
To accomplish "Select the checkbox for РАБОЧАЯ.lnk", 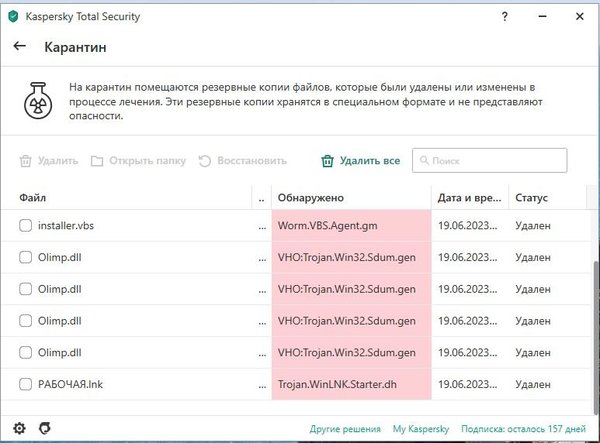I will [x=26, y=384].
